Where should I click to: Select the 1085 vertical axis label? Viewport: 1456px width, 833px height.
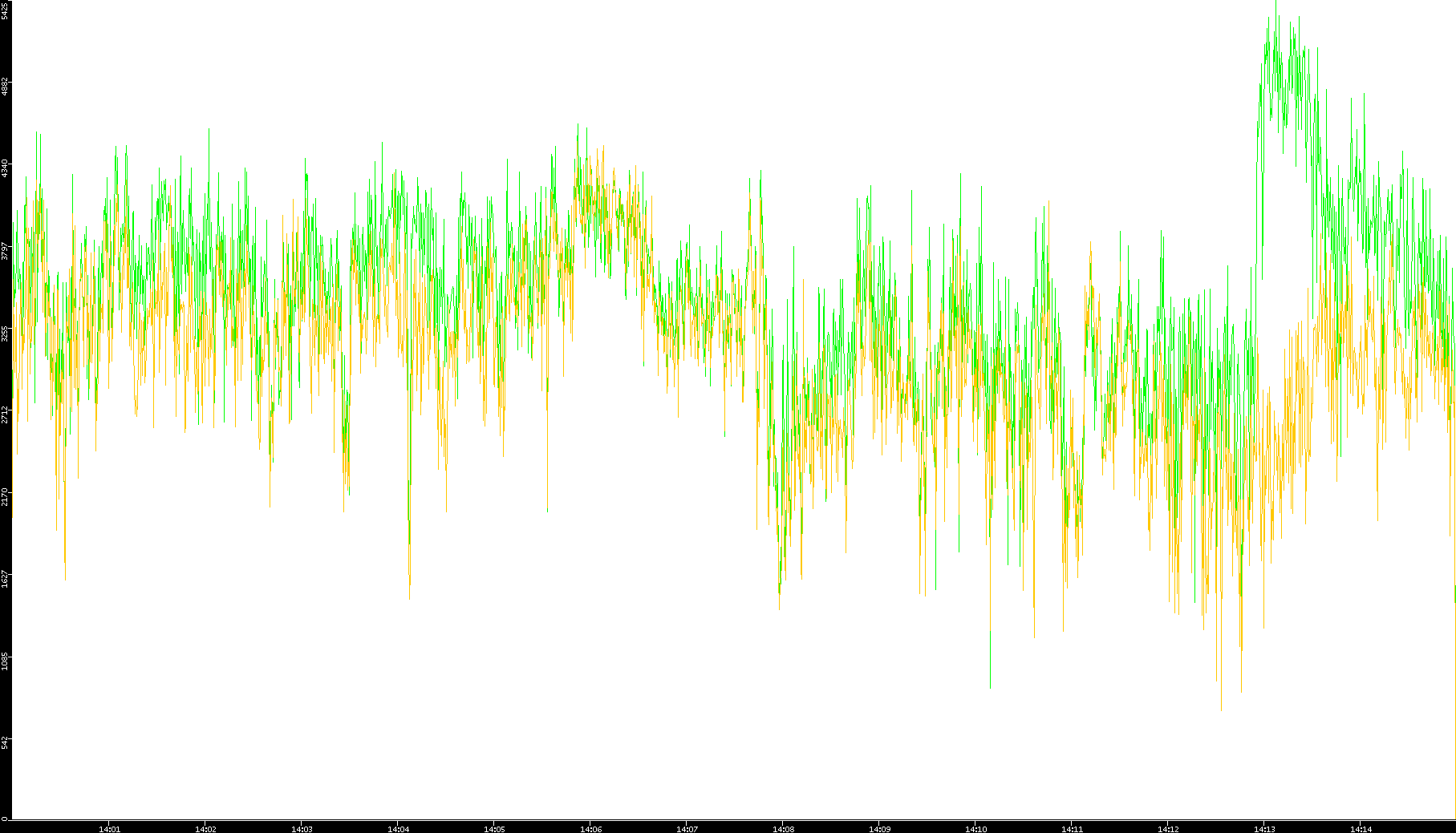pyautogui.click(x=5, y=661)
